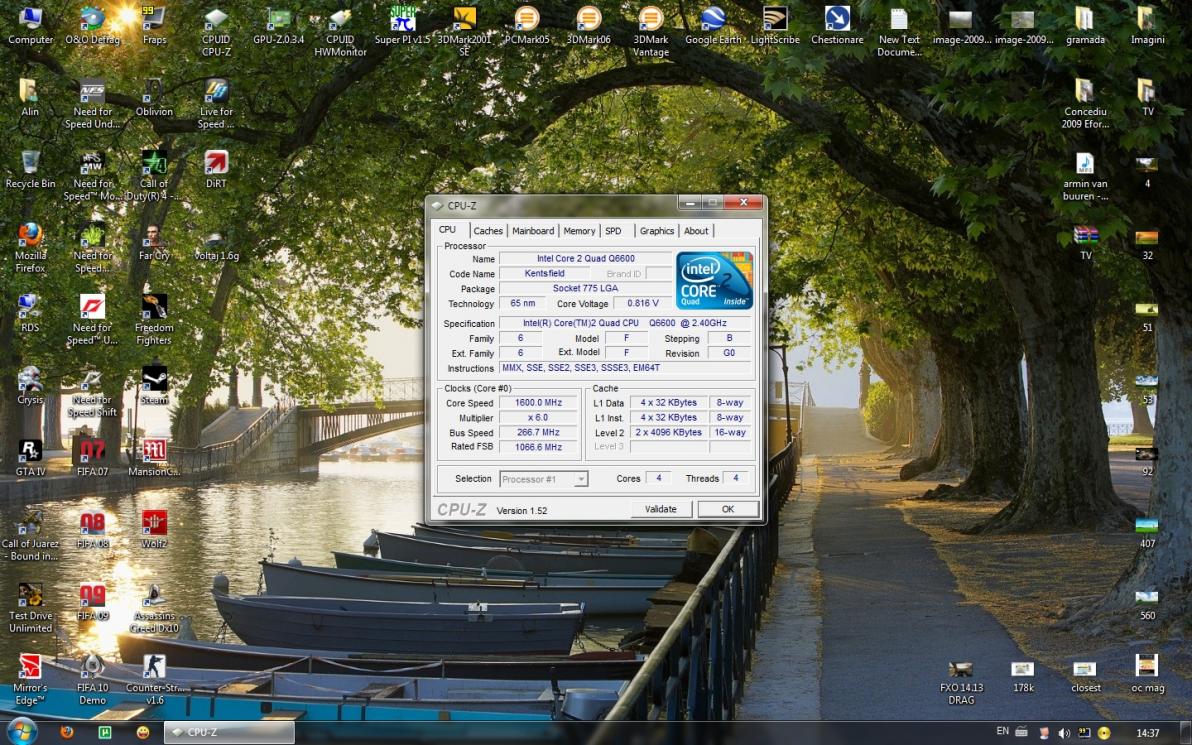The height and width of the screenshot is (745, 1192).
Task: Open the gramada folder
Action: point(1085,25)
